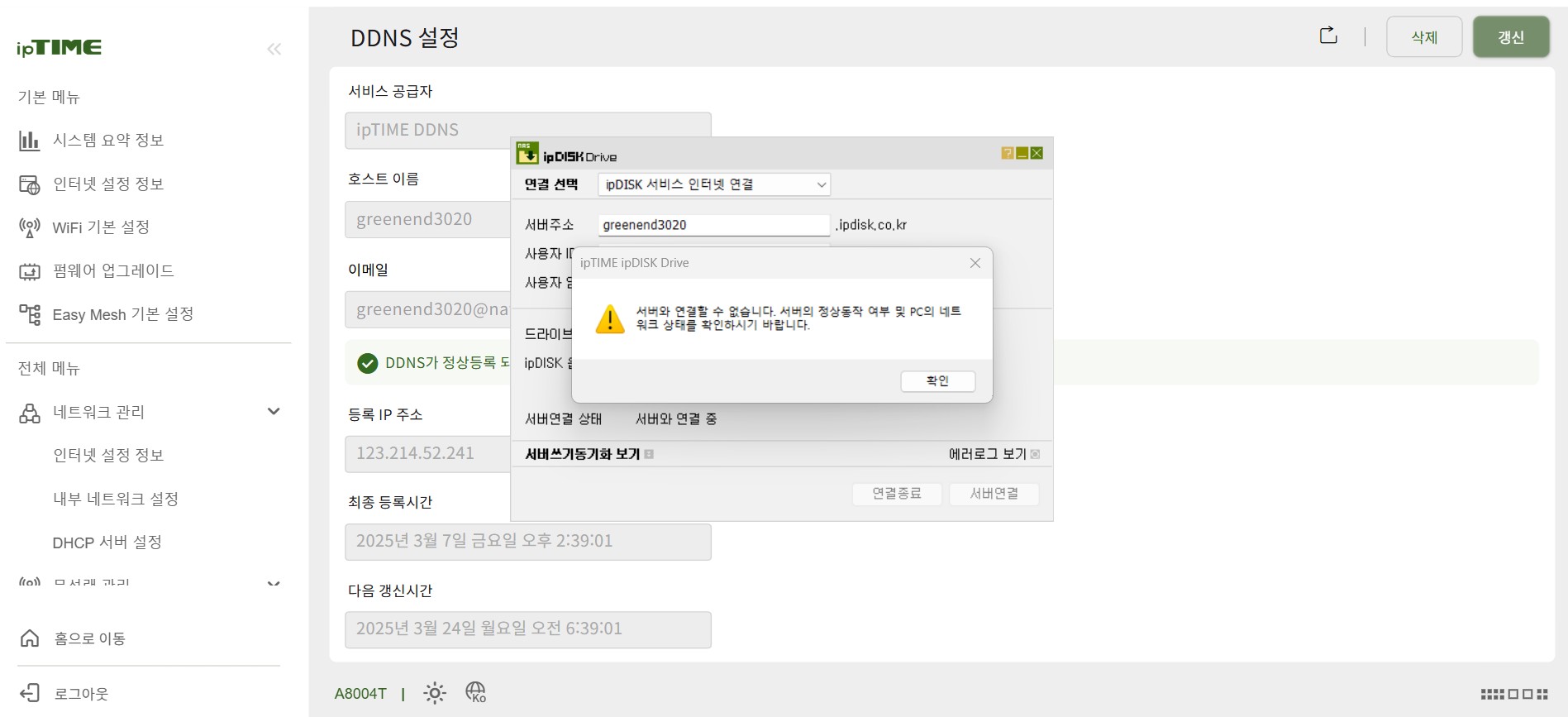Click the 서버연결 button in ipDISK Drive
The width and height of the screenshot is (1568, 717).
994,494
